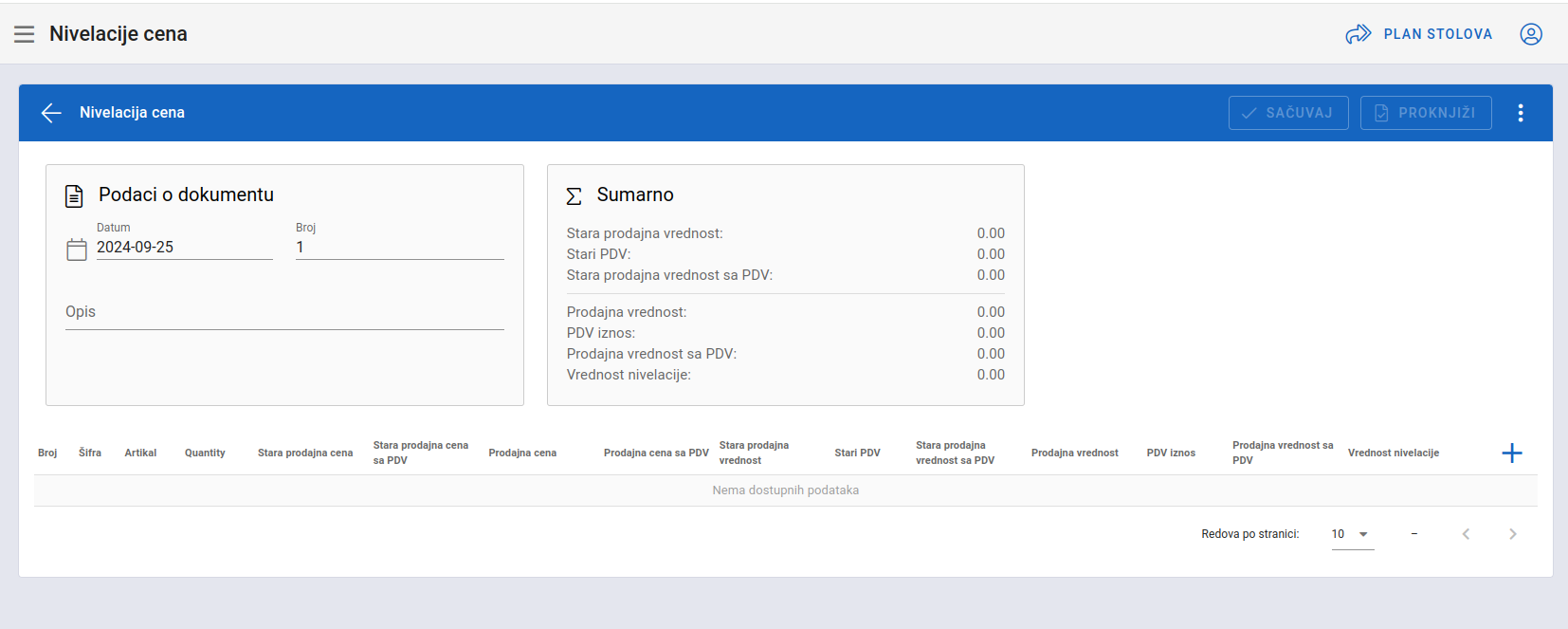Open the hamburger navigation menu
Screen dimensions: 1568x629
click(25, 34)
